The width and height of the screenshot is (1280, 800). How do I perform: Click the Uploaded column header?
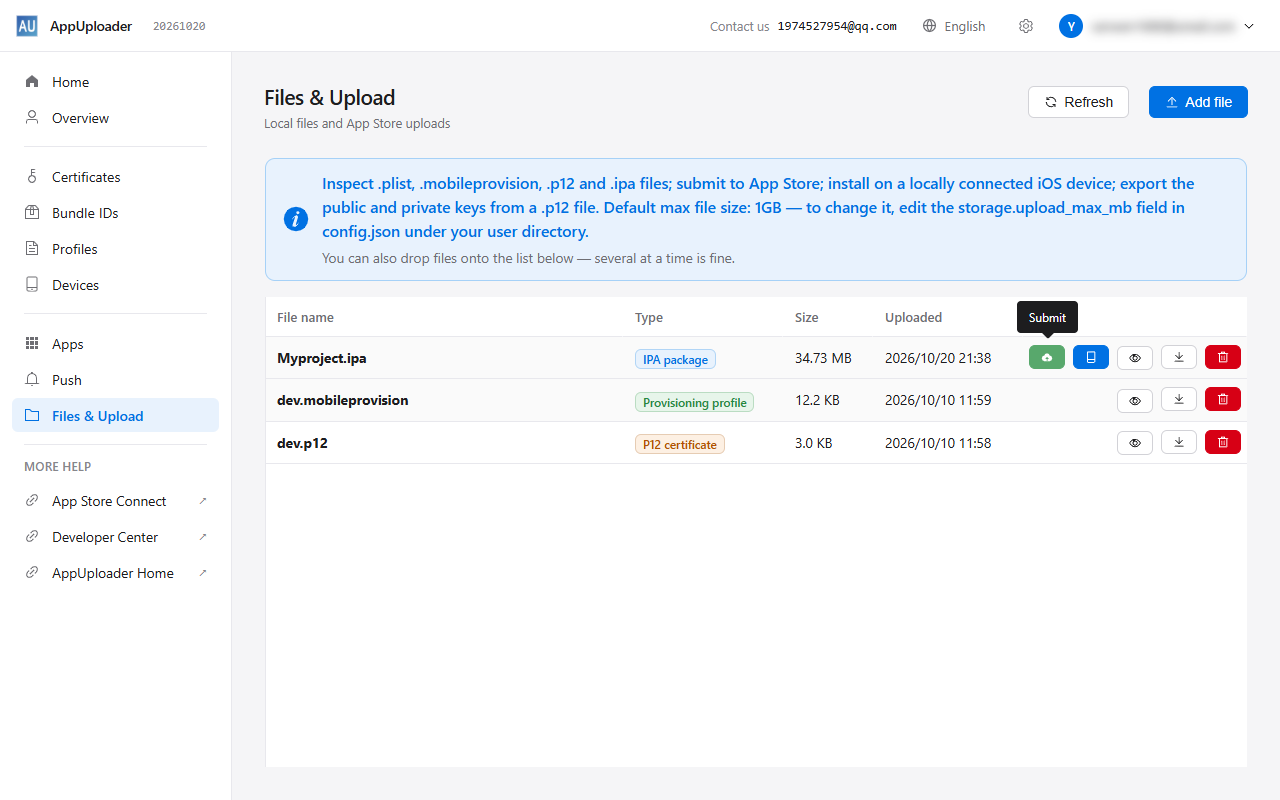click(913, 317)
